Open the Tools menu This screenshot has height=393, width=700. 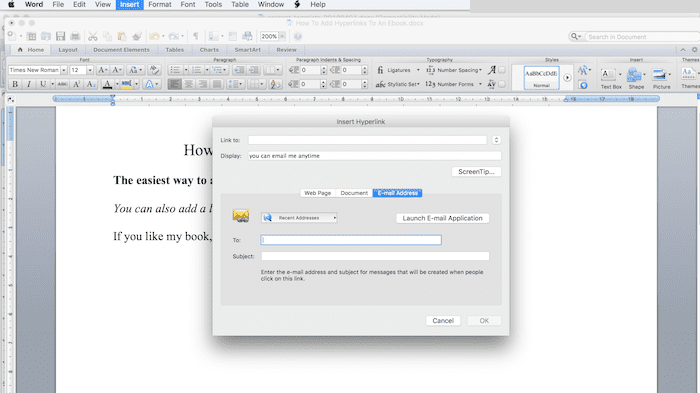point(213,4)
